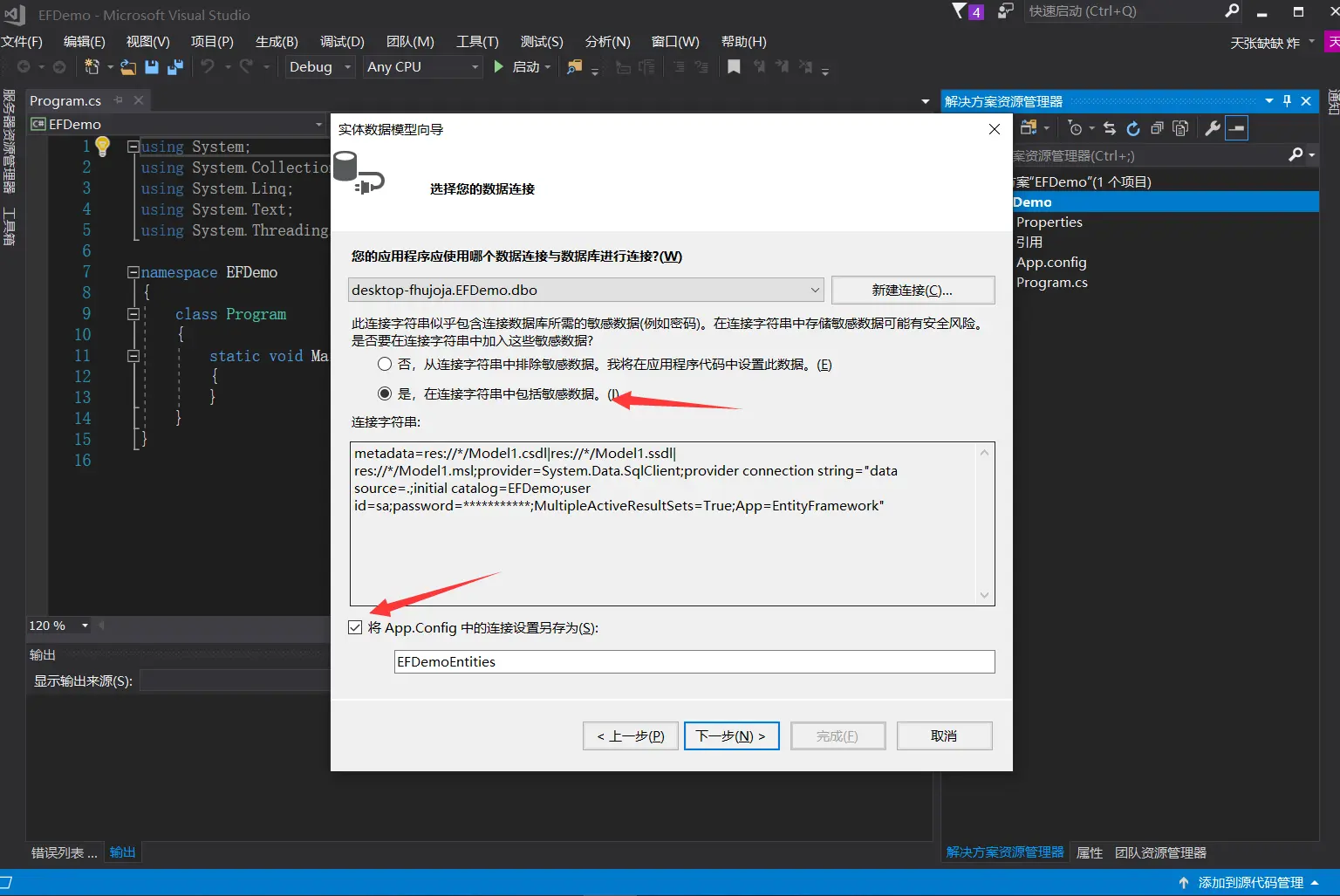Screen dimensions: 1340x896
Task: Click Collapse All icon in Solution Explorer
Action: point(1157,128)
